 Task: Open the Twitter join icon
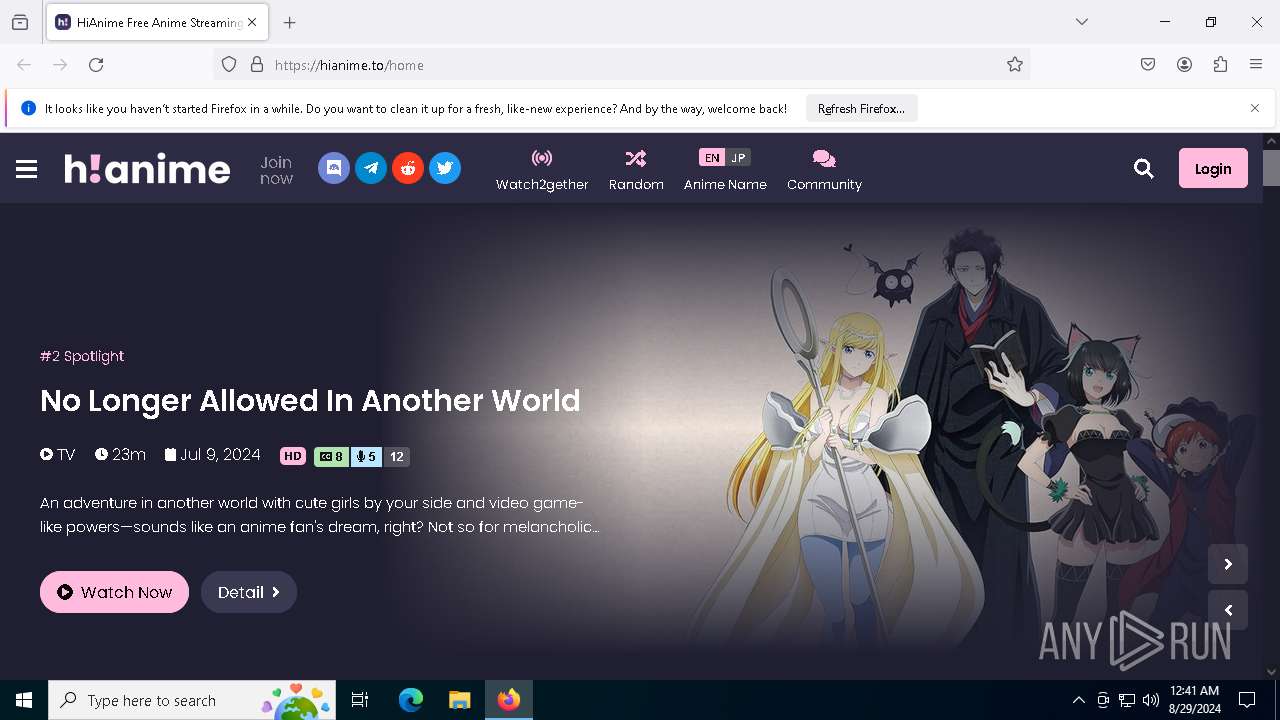coord(445,168)
